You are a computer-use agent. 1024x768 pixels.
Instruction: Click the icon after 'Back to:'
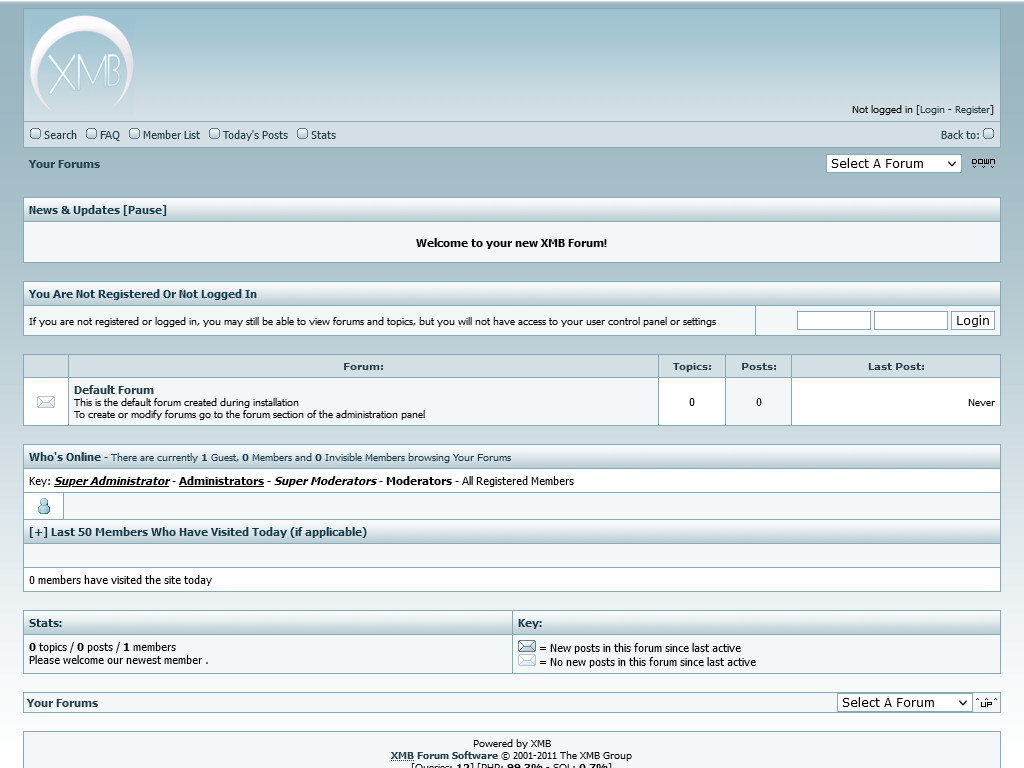point(988,134)
